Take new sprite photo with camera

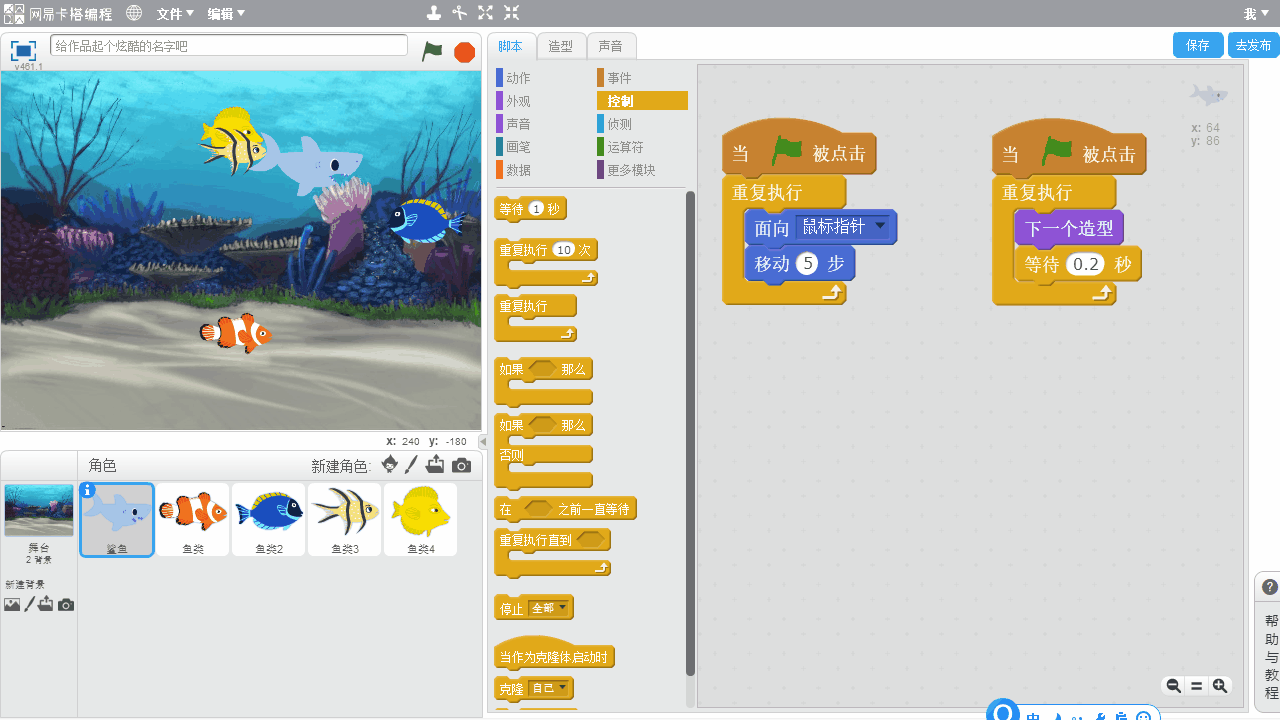pyautogui.click(x=461, y=466)
